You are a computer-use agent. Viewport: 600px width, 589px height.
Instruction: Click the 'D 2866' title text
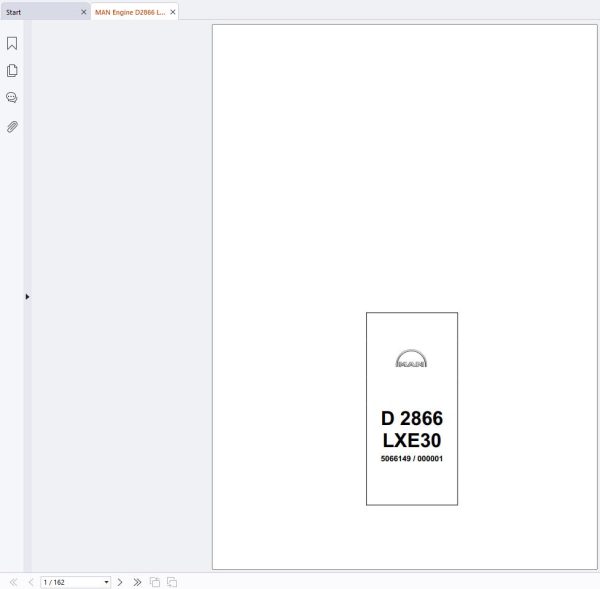click(412, 418)
